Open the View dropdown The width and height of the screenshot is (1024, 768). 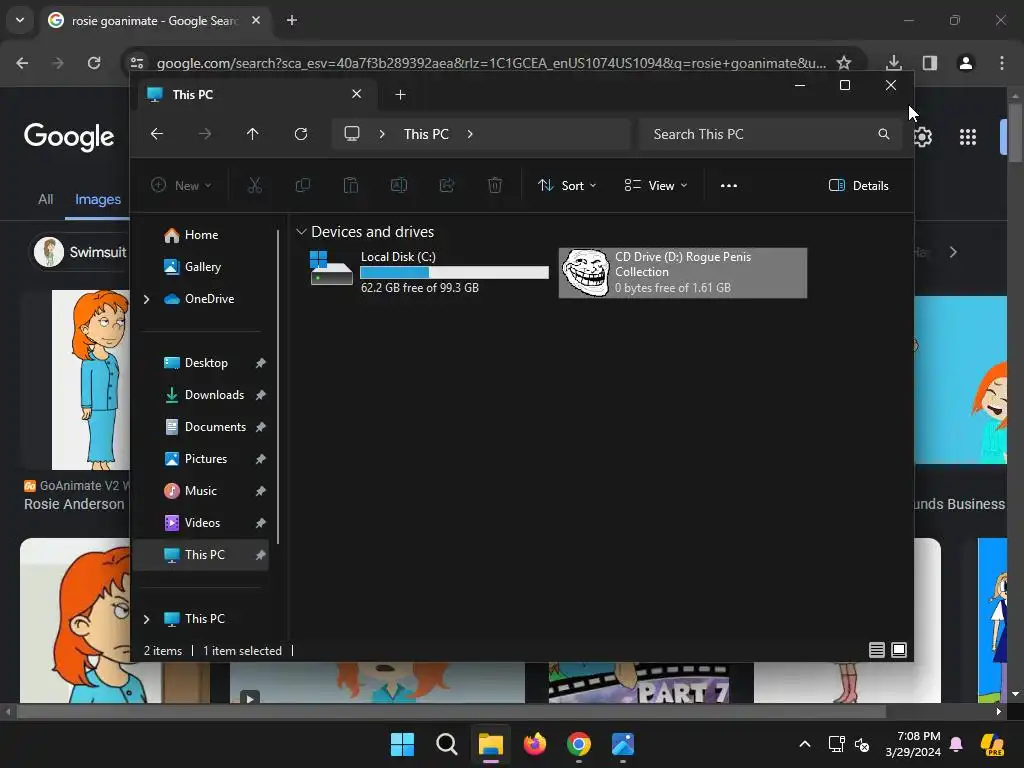click(656, 185)
